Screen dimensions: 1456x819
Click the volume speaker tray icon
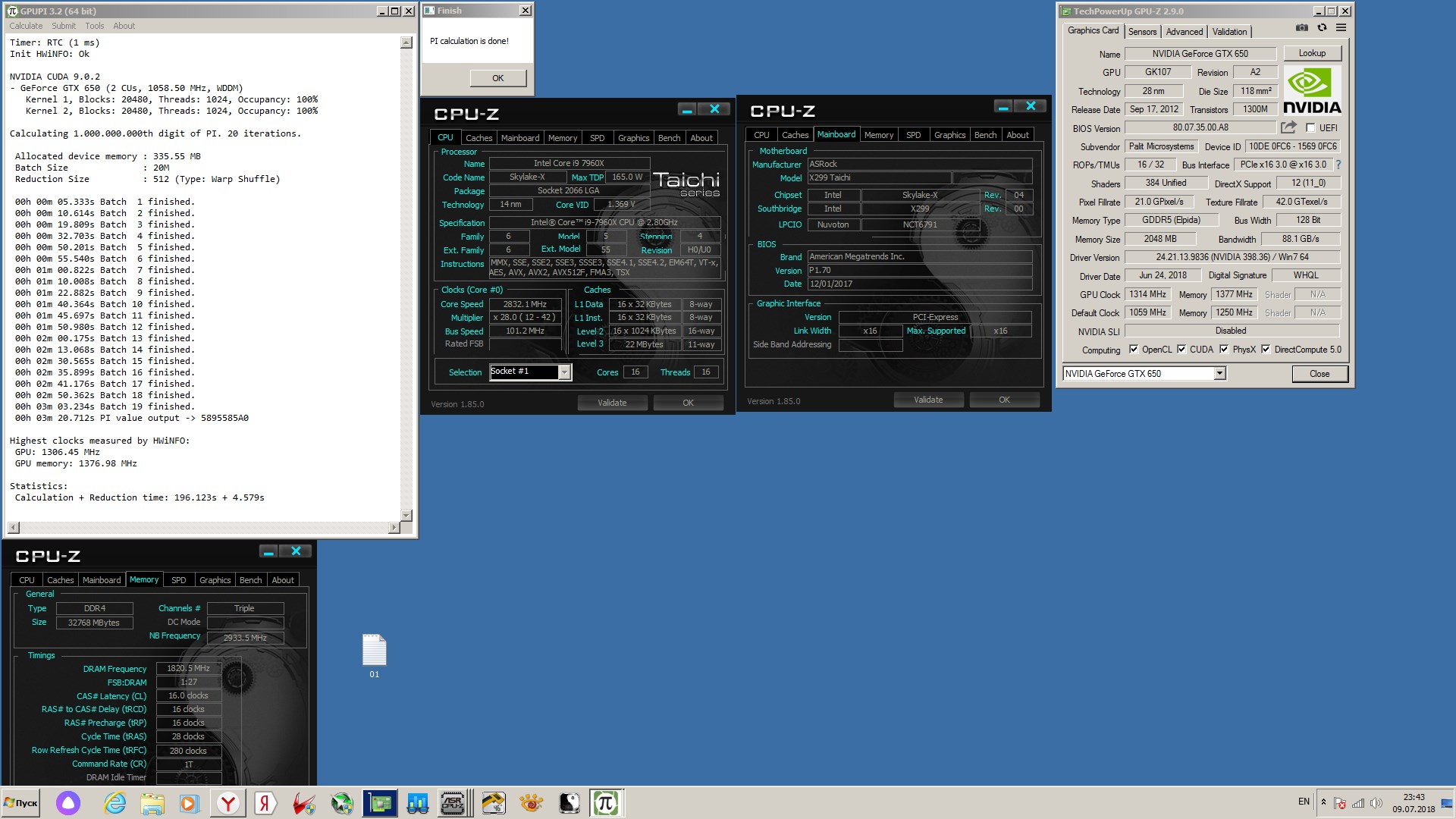[x=1376, y=802]
